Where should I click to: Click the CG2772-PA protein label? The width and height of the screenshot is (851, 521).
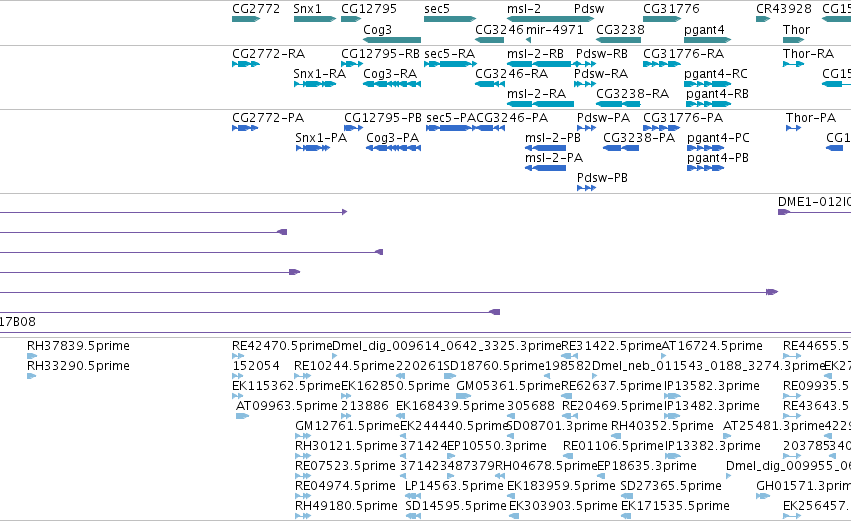pyautogui.click(x=268, y=118)
